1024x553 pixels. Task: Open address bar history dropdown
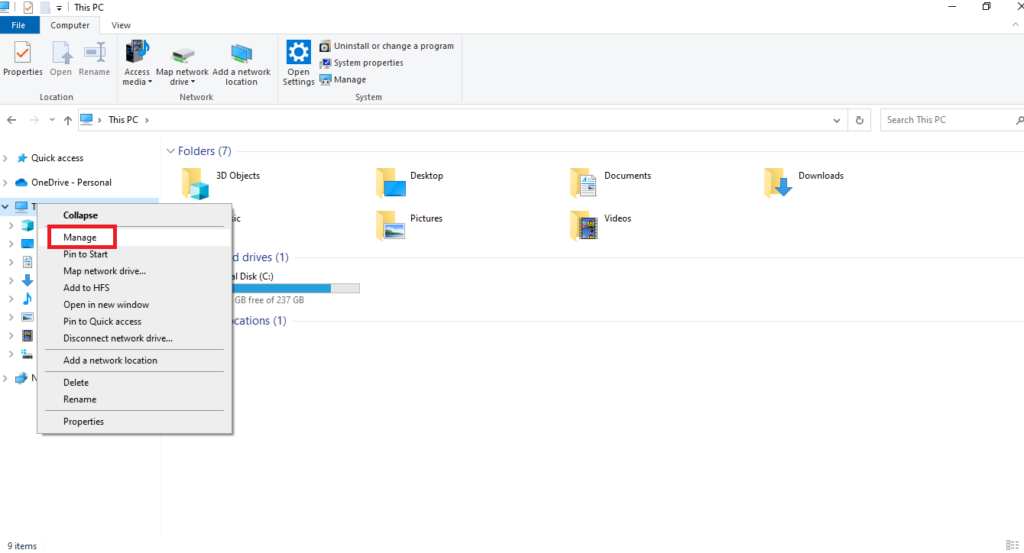pyautogui.click(x=837, y=120)
